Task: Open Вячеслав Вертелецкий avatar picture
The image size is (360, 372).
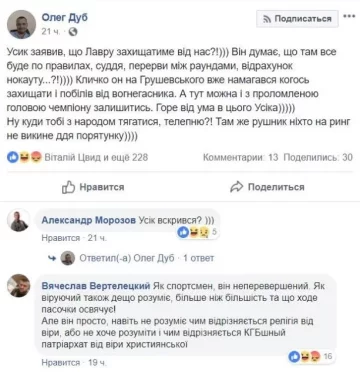Action: [19, 286]
